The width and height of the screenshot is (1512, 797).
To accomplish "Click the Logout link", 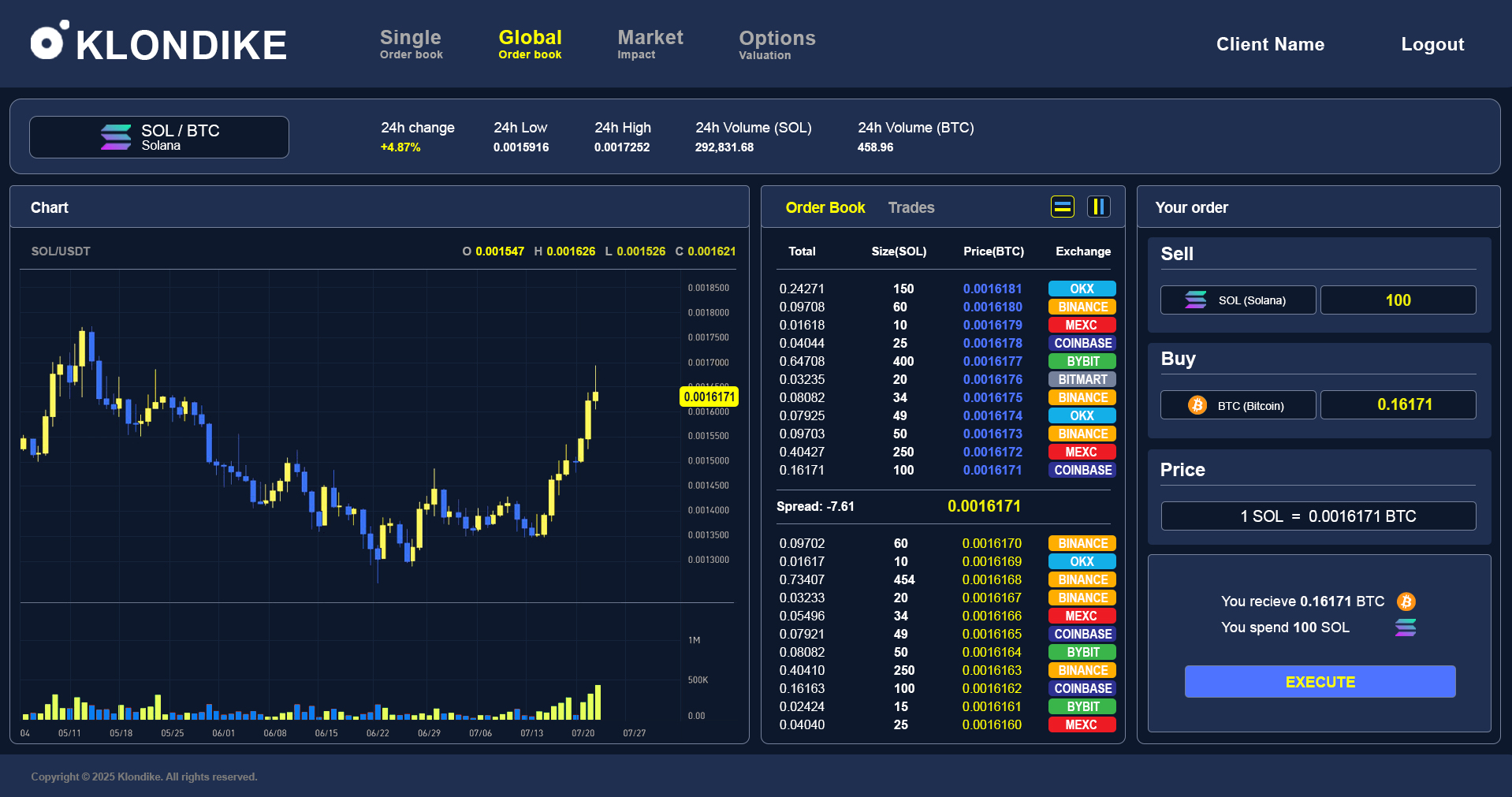I will tap(1432, 45).
